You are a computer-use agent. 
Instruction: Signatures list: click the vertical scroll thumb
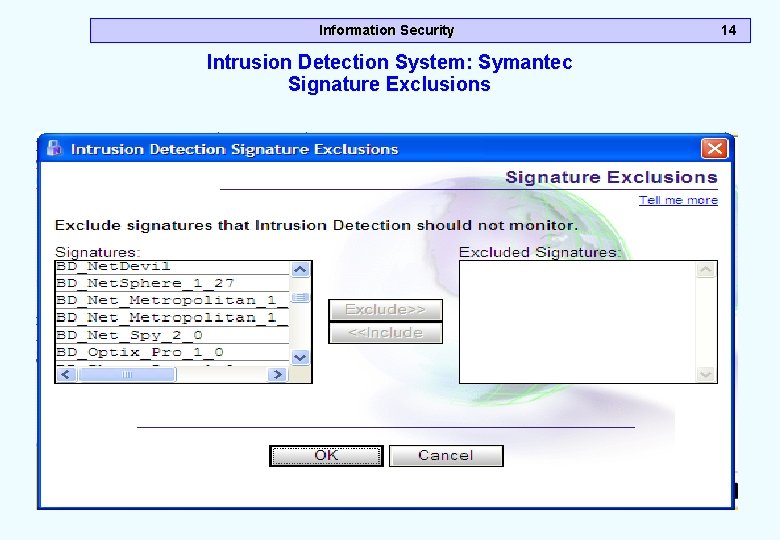(x=300, y=298)
